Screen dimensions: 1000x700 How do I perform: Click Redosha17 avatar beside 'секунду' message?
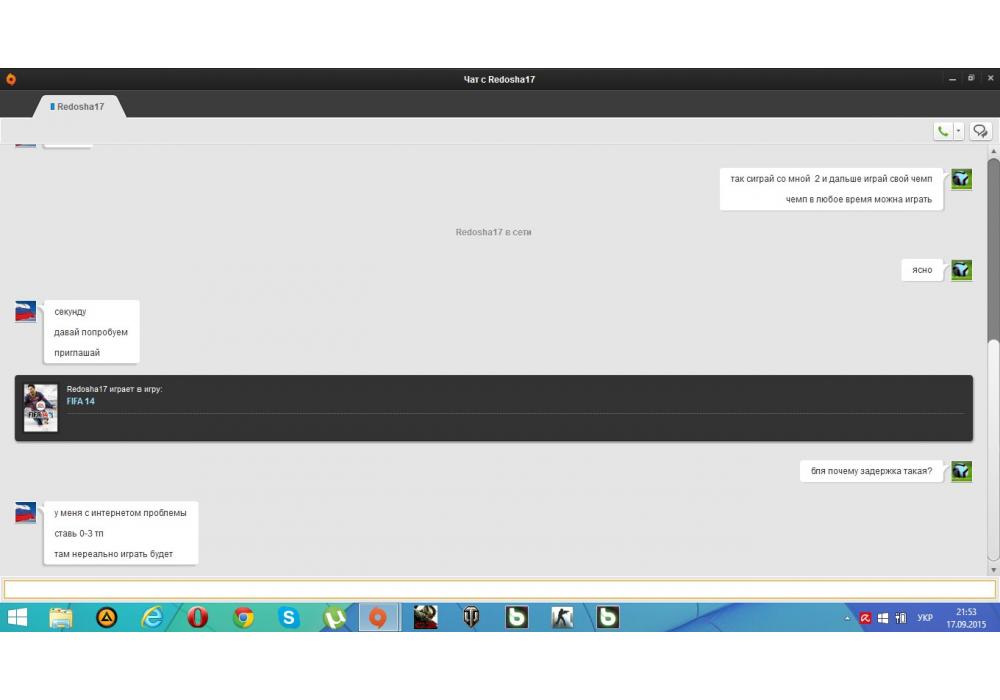26,312
